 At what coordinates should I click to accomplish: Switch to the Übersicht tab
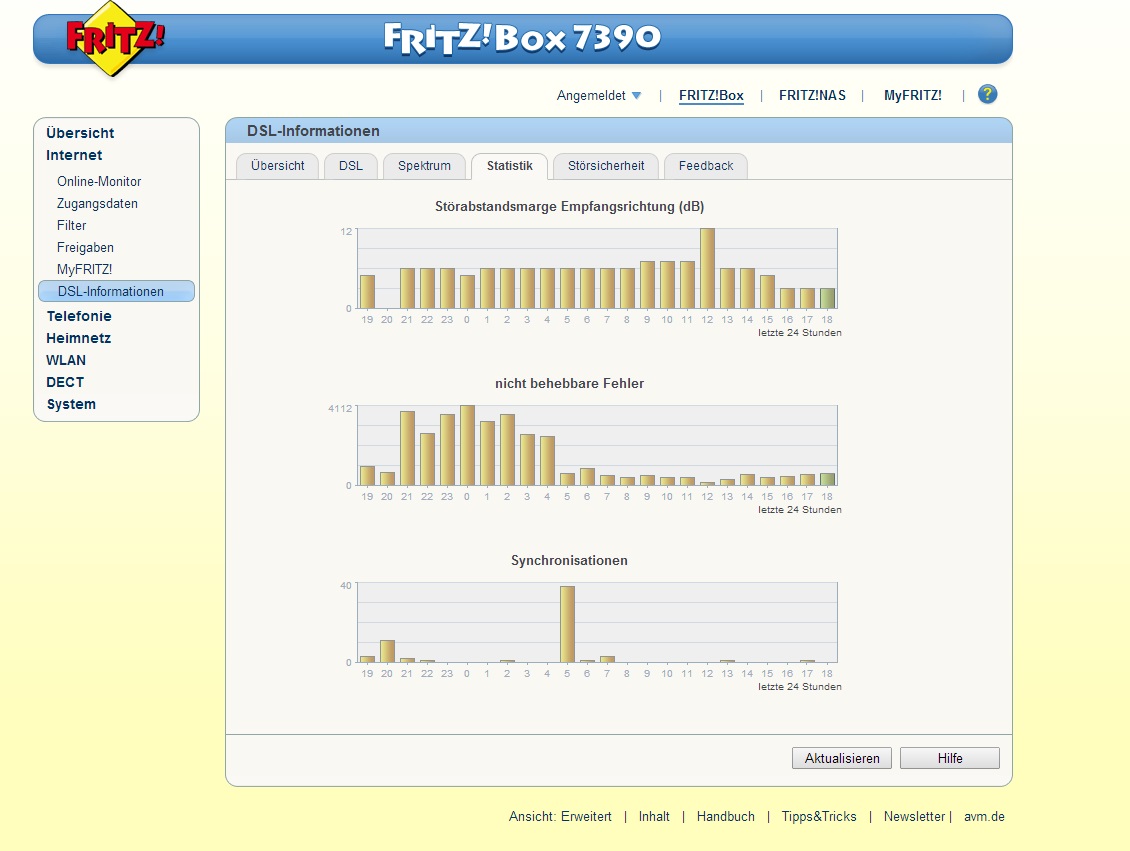tap(277, 166)
